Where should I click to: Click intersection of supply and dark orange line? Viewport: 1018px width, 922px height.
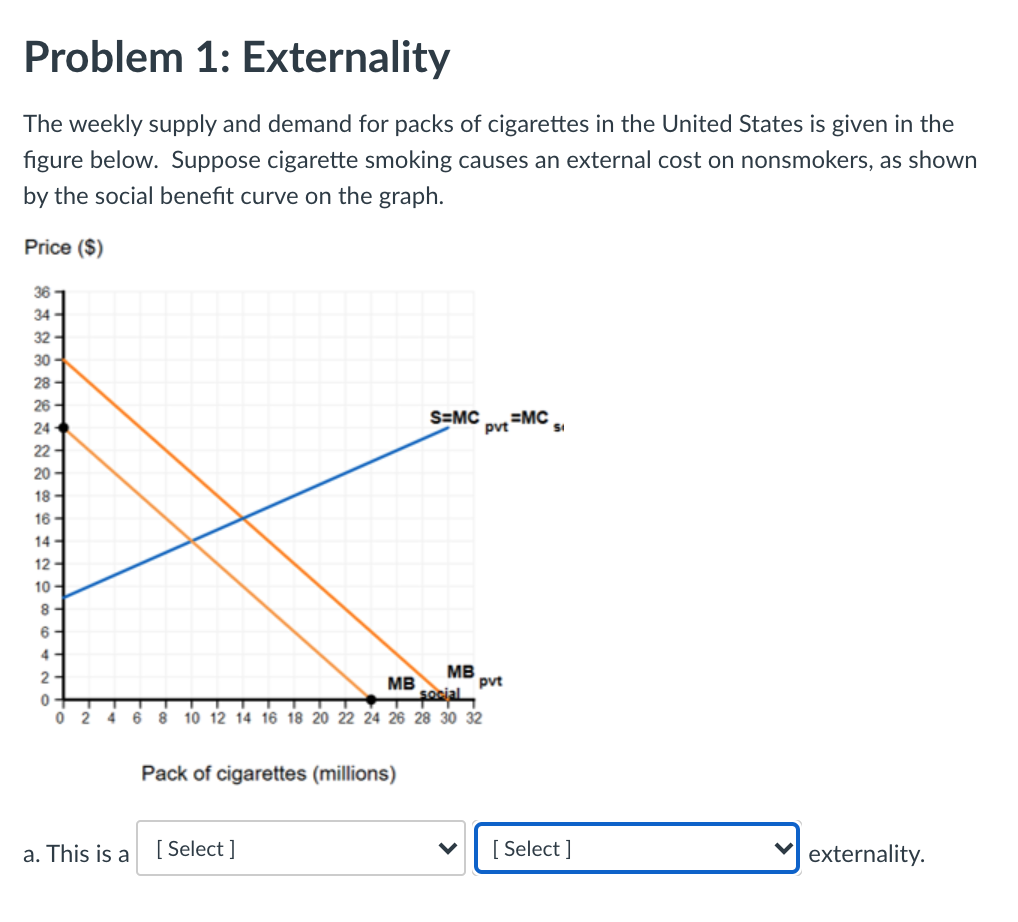point(242,518)
